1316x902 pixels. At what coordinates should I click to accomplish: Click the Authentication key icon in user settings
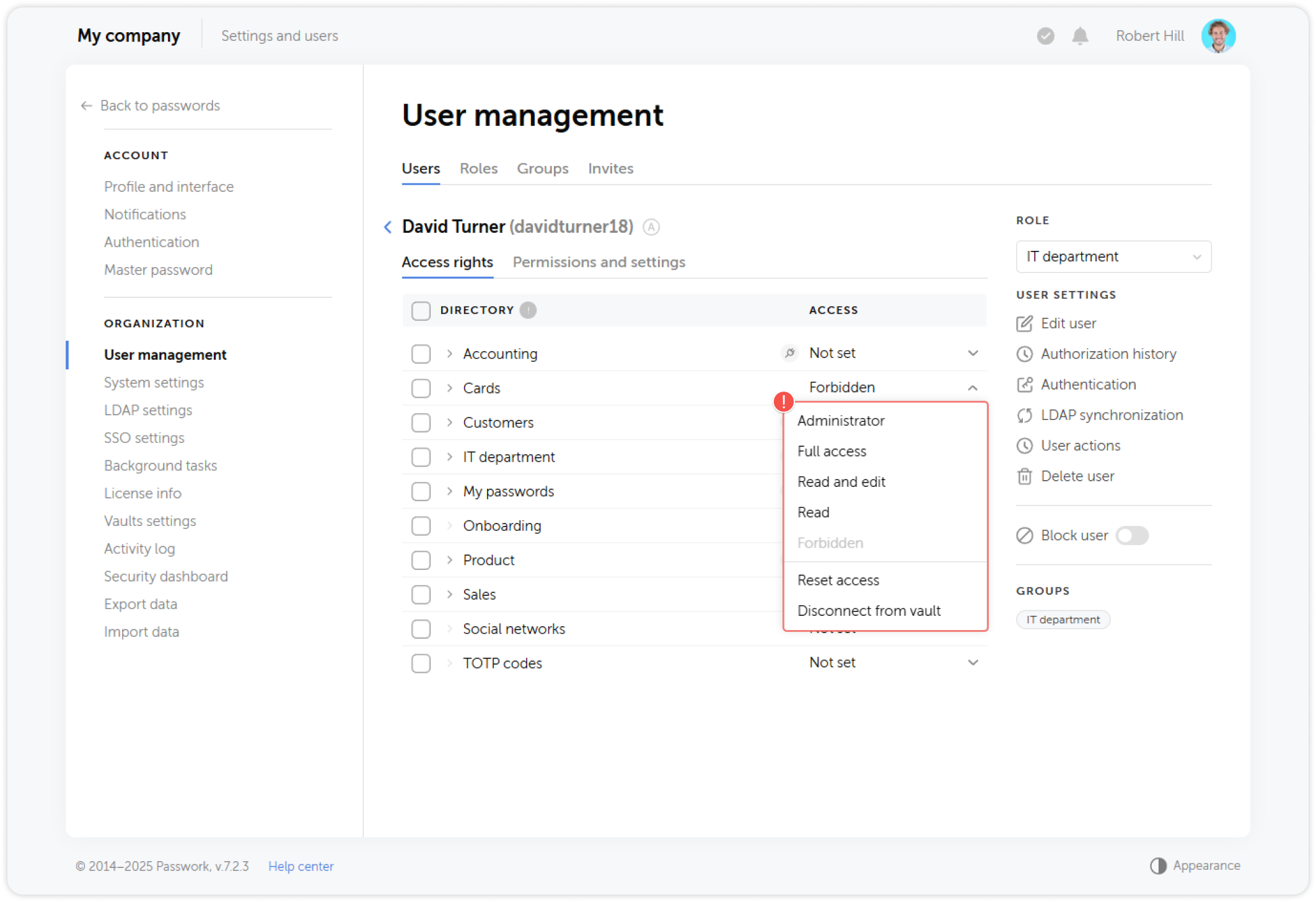tap(1025, 384)
